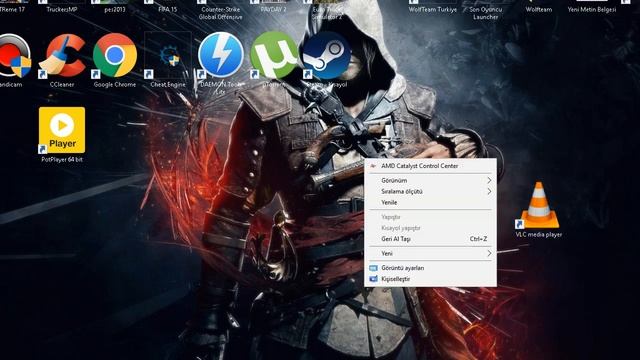Select Son Oyuncu Launcher label

pos(486,13)
